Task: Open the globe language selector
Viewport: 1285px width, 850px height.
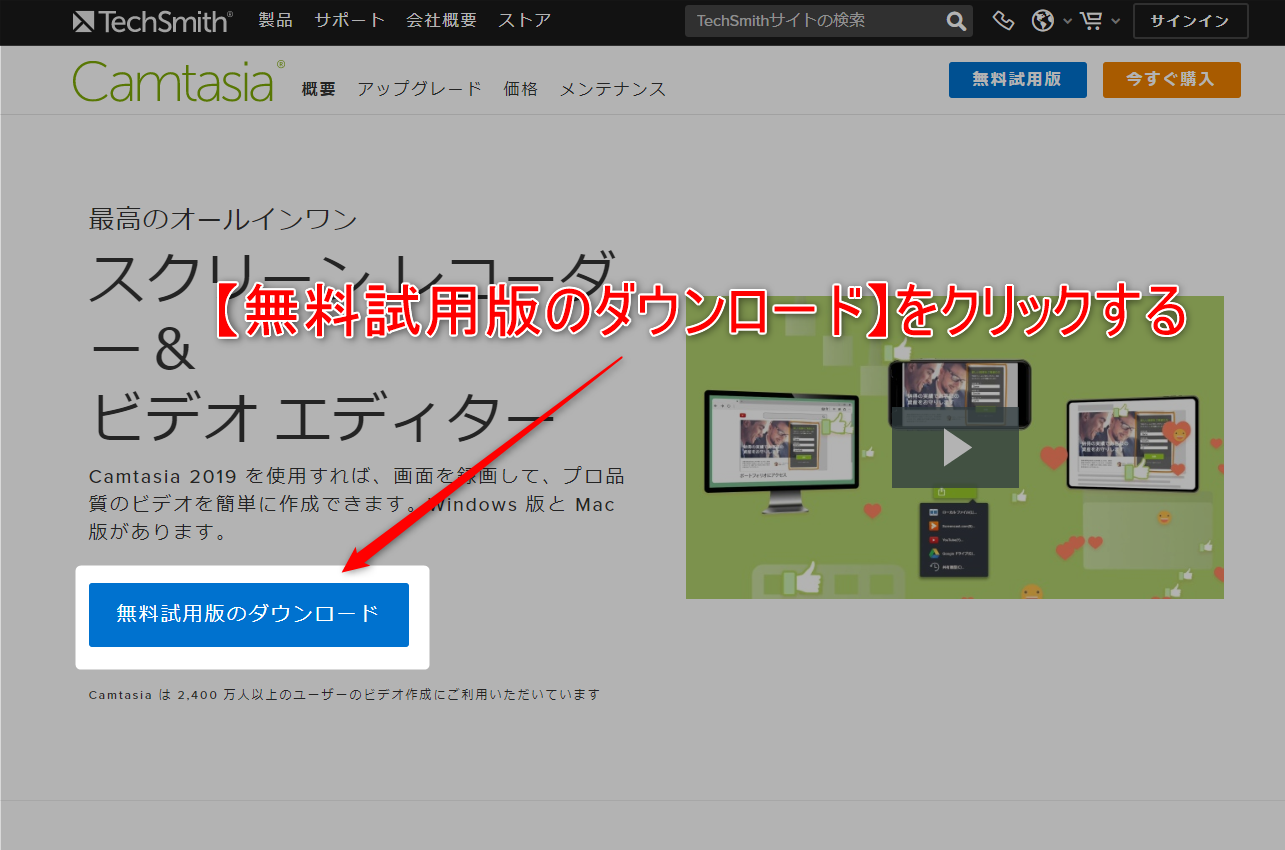Action: coord(1043,21)
